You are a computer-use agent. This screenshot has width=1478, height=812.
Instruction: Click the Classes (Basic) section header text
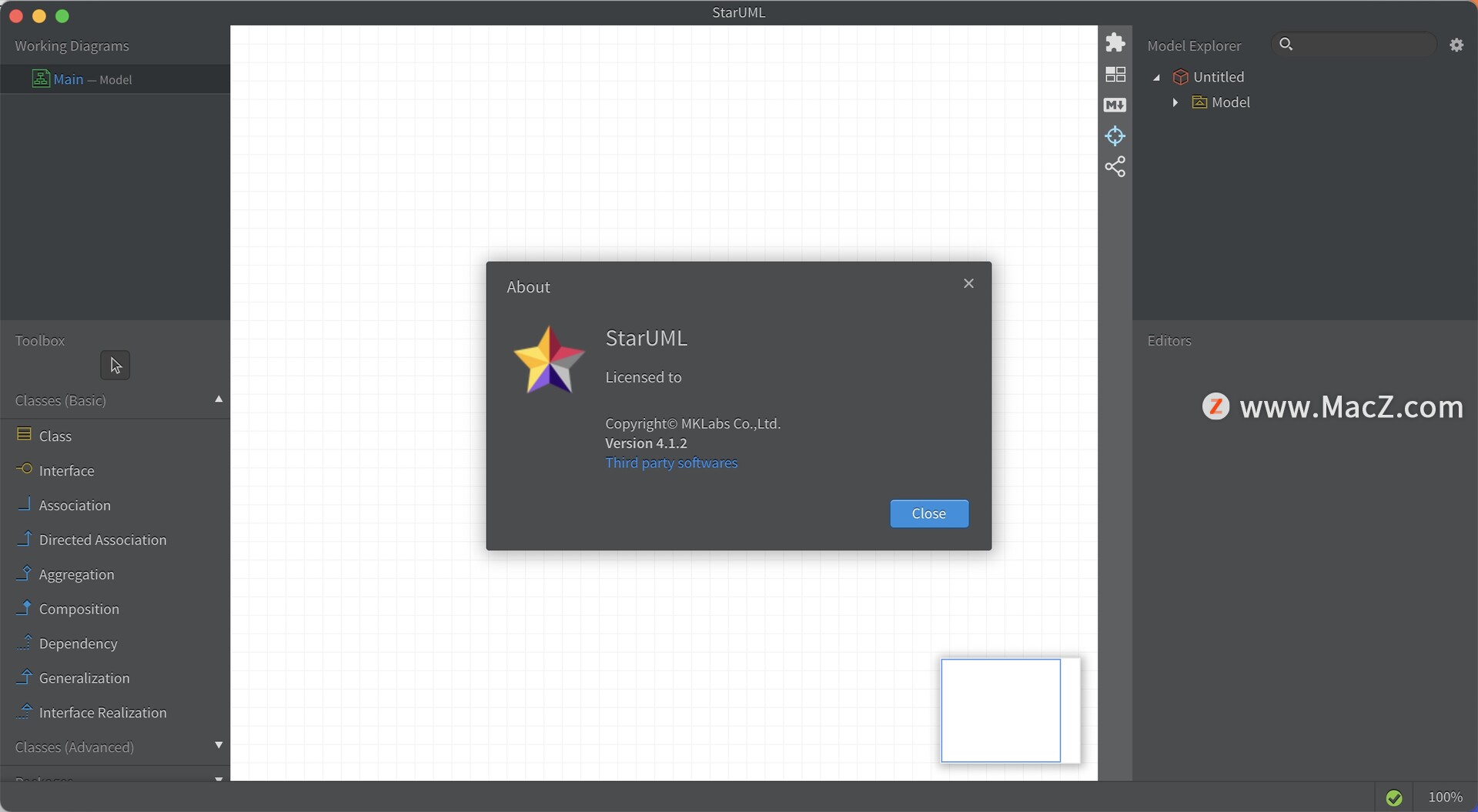tap(61, 401)
